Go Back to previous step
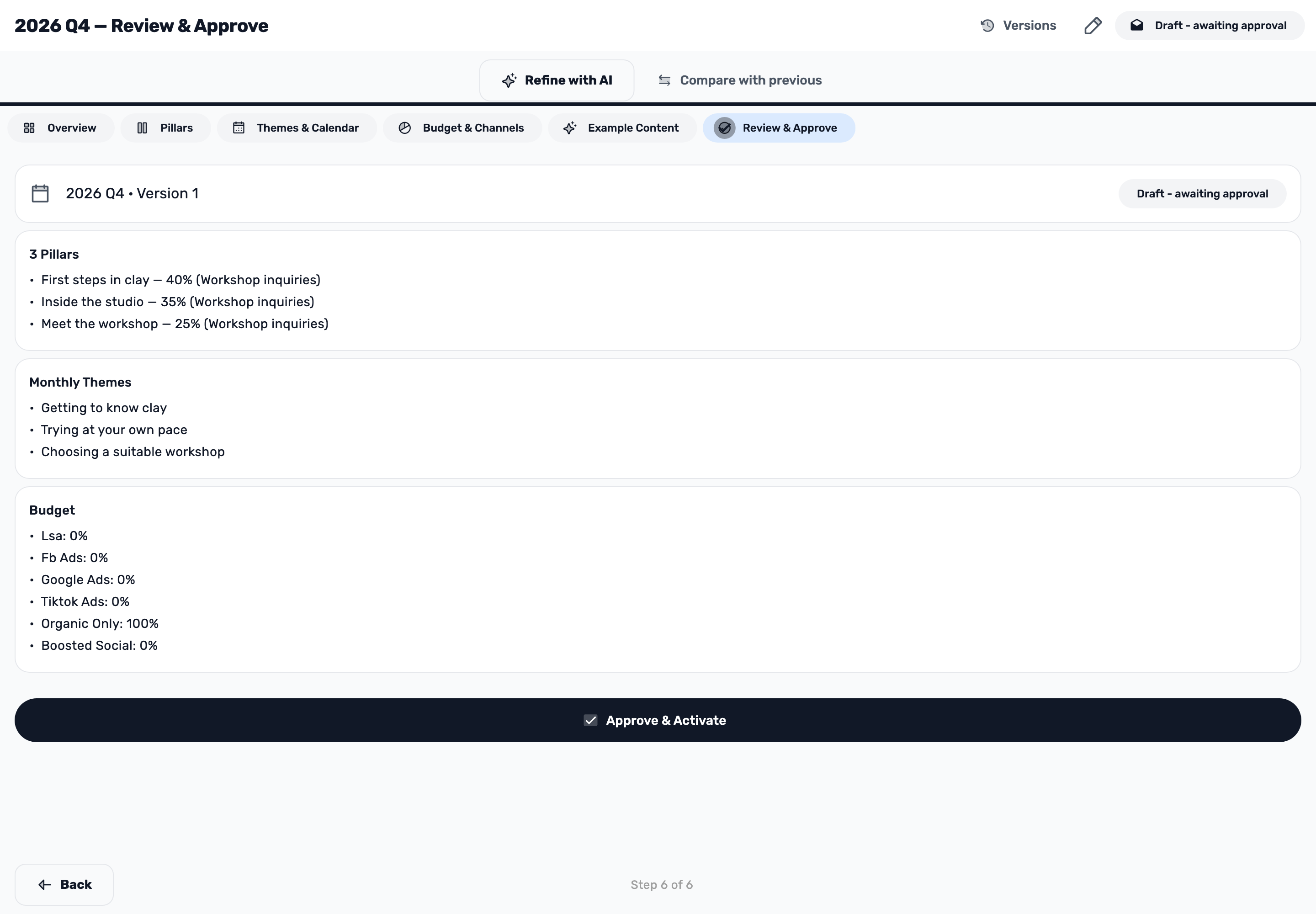 (64, 885)
